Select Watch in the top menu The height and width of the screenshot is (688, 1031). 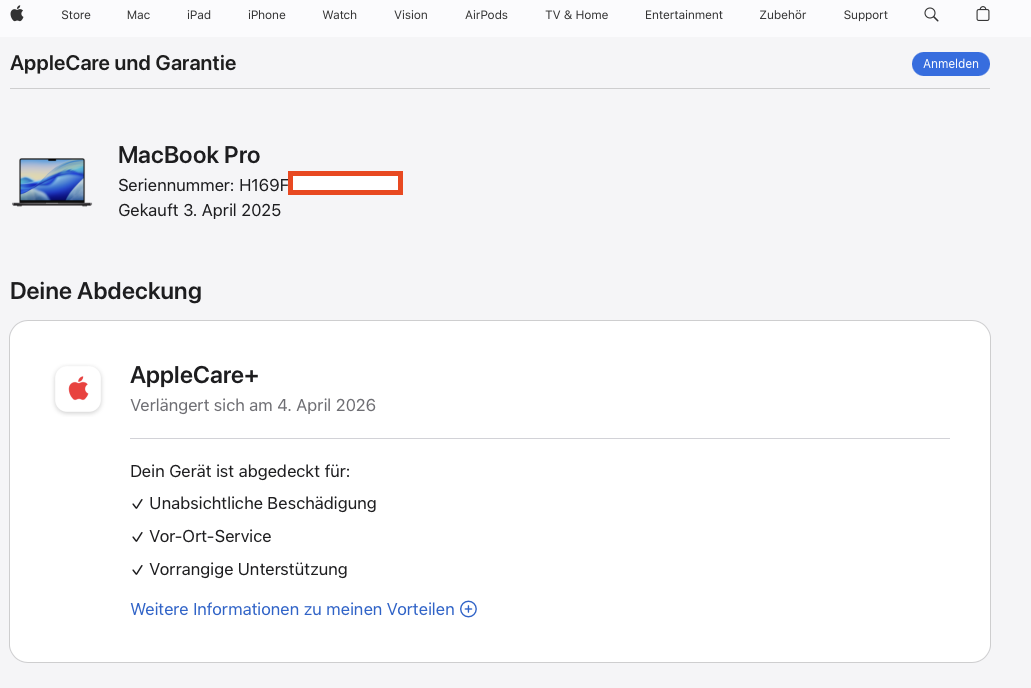(340, 15)
